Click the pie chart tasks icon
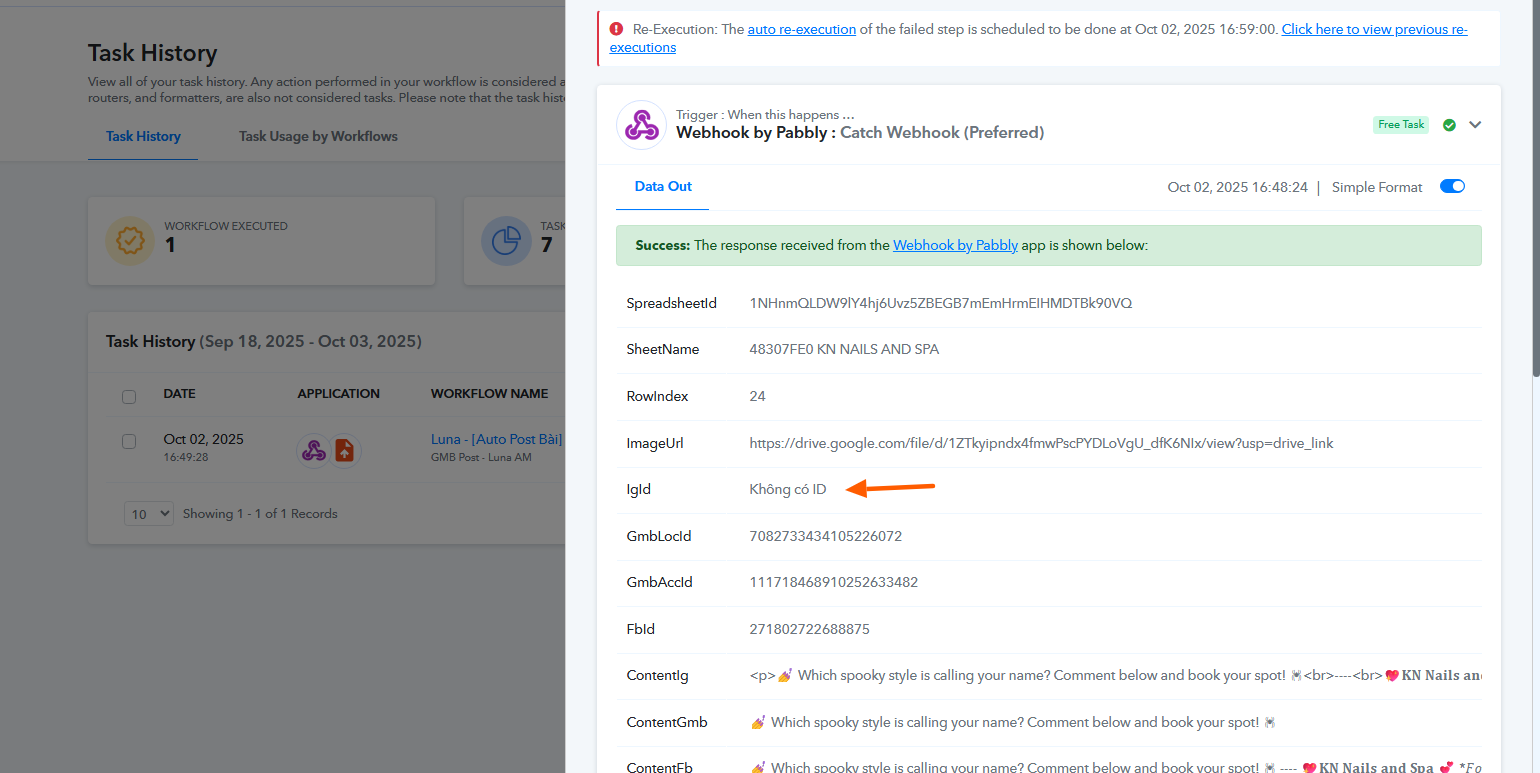This screenshot has width=1540, height=773. tap(505, 241)
